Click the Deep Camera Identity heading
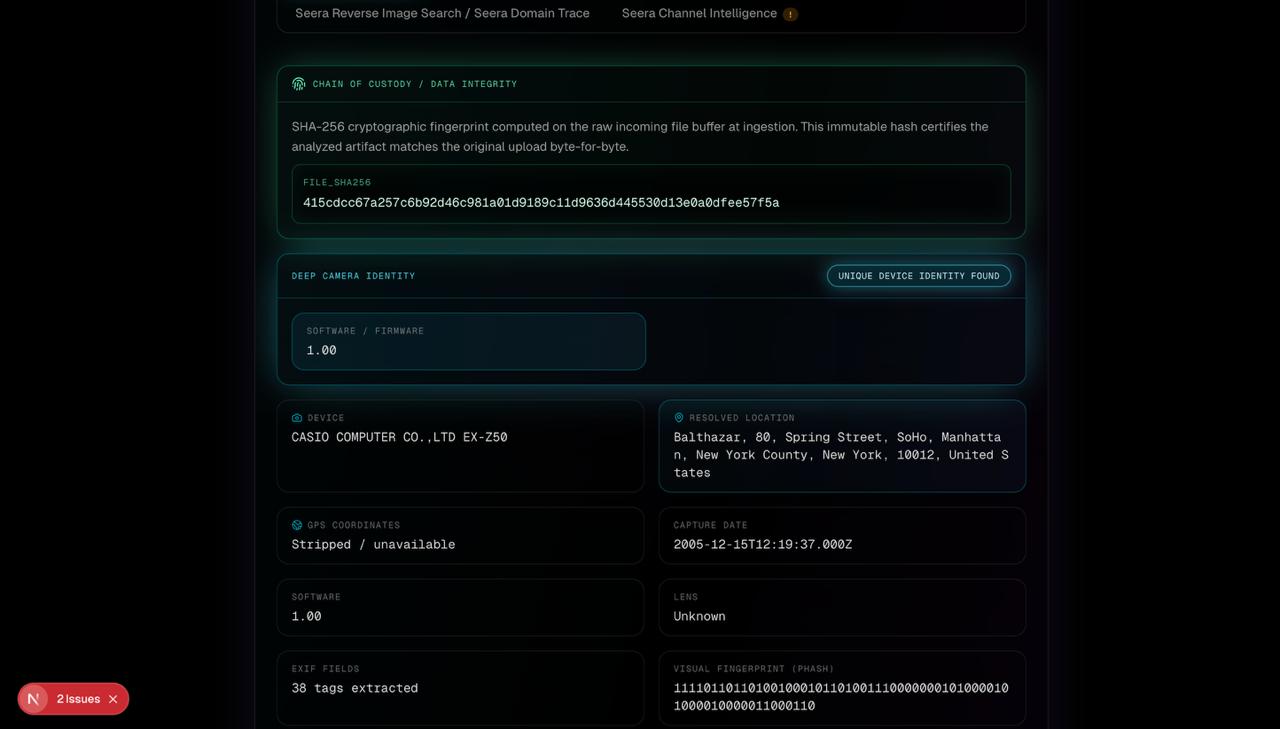Viewport: 1280px width, 729px height. (353, 276)
